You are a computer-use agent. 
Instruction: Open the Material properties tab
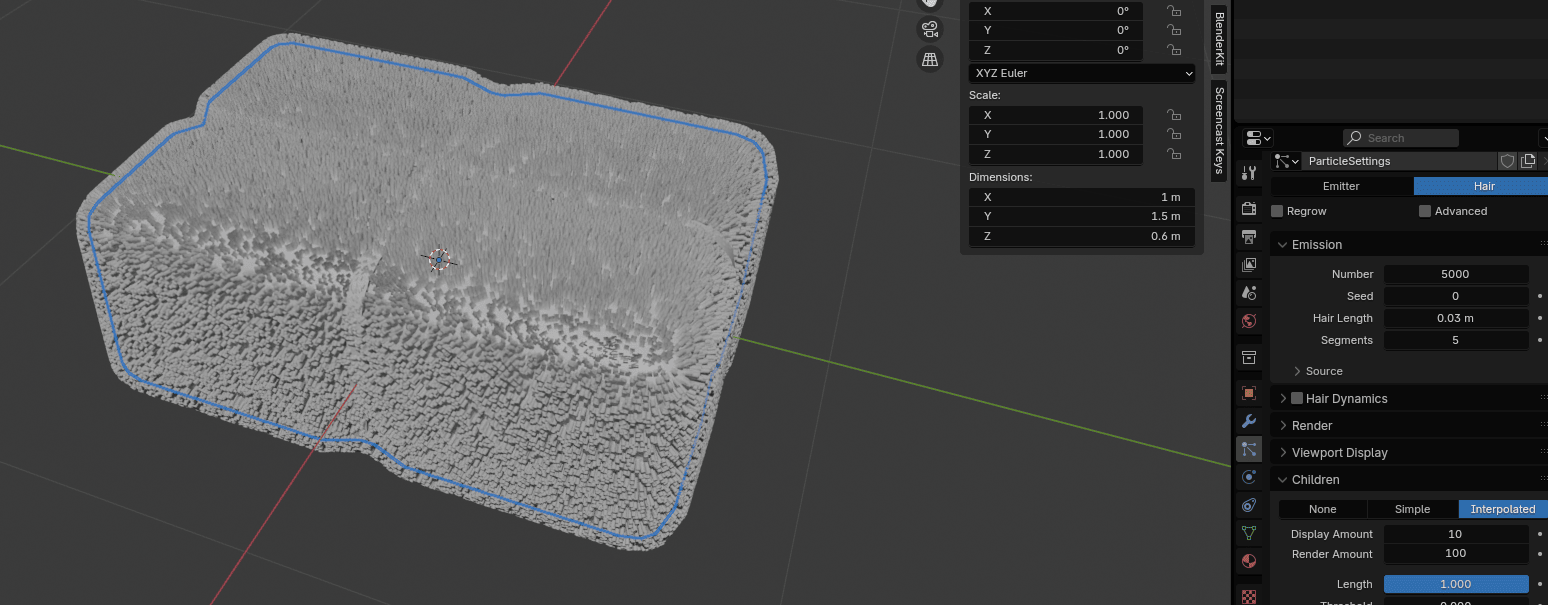pyautogui.click(x=1248, y=561)
